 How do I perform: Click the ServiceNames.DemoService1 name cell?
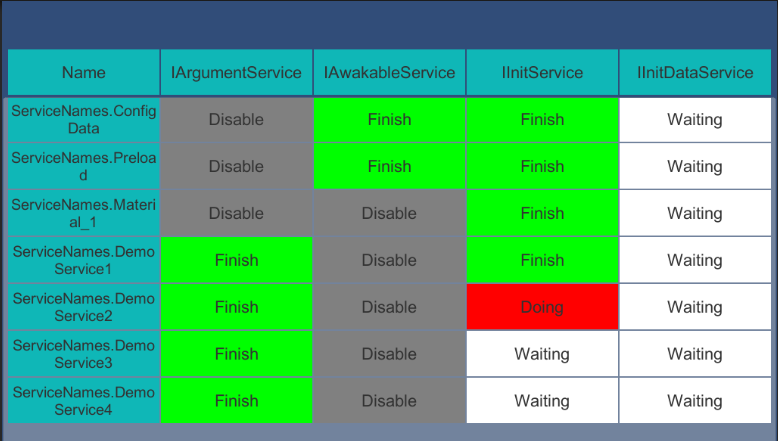click(84, 260)
